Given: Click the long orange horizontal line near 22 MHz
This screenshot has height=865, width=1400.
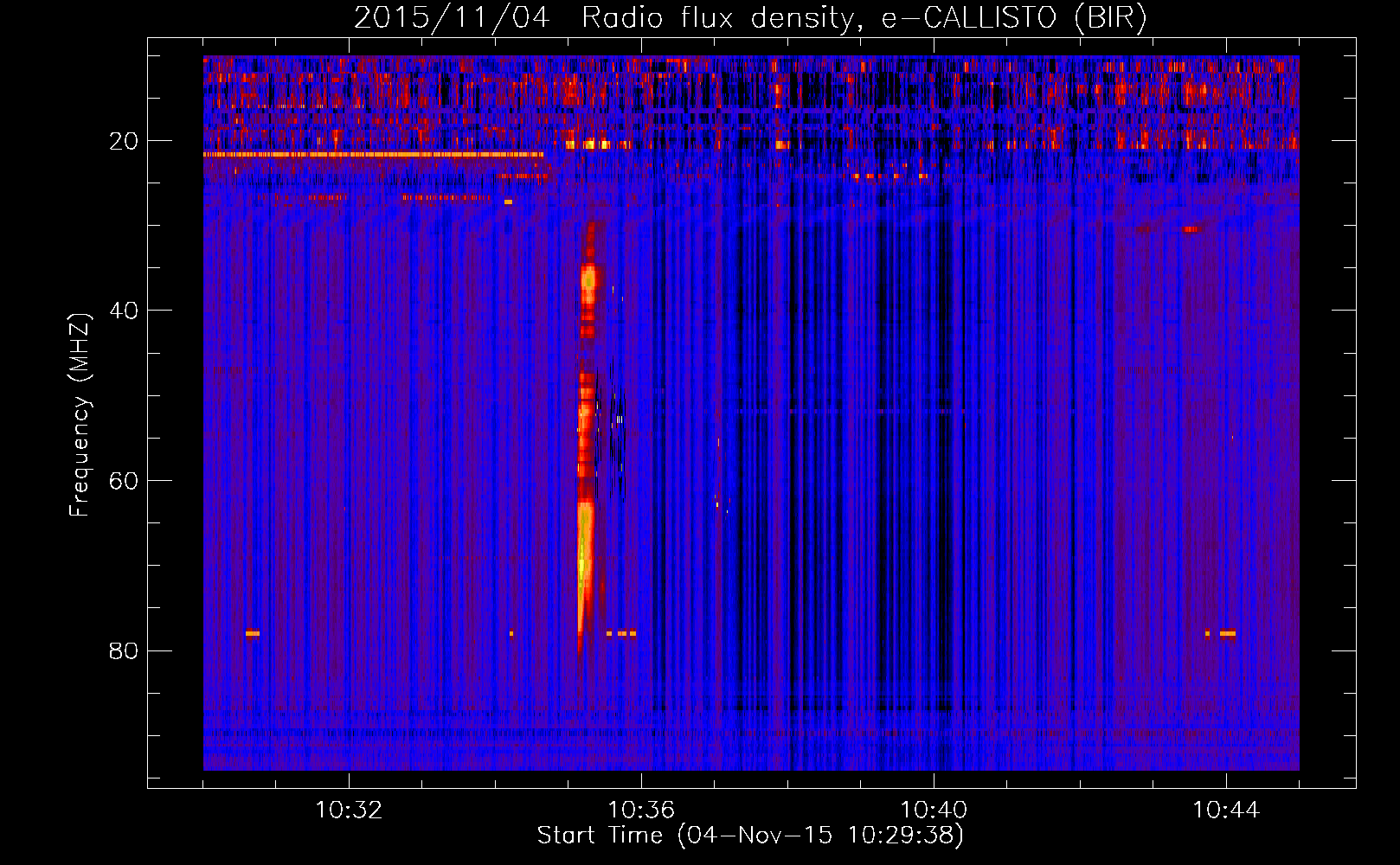Looking at the screenshot, I should [x=373, y=155].
